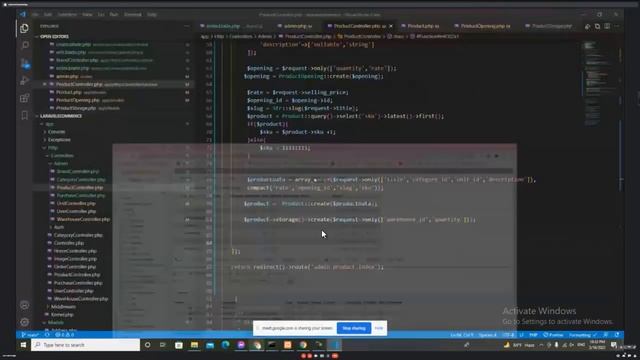Image resolution: width=640 pixels, height=360 pixels.
Task: Open the Explorer view in activity bar
Action: 24,28
